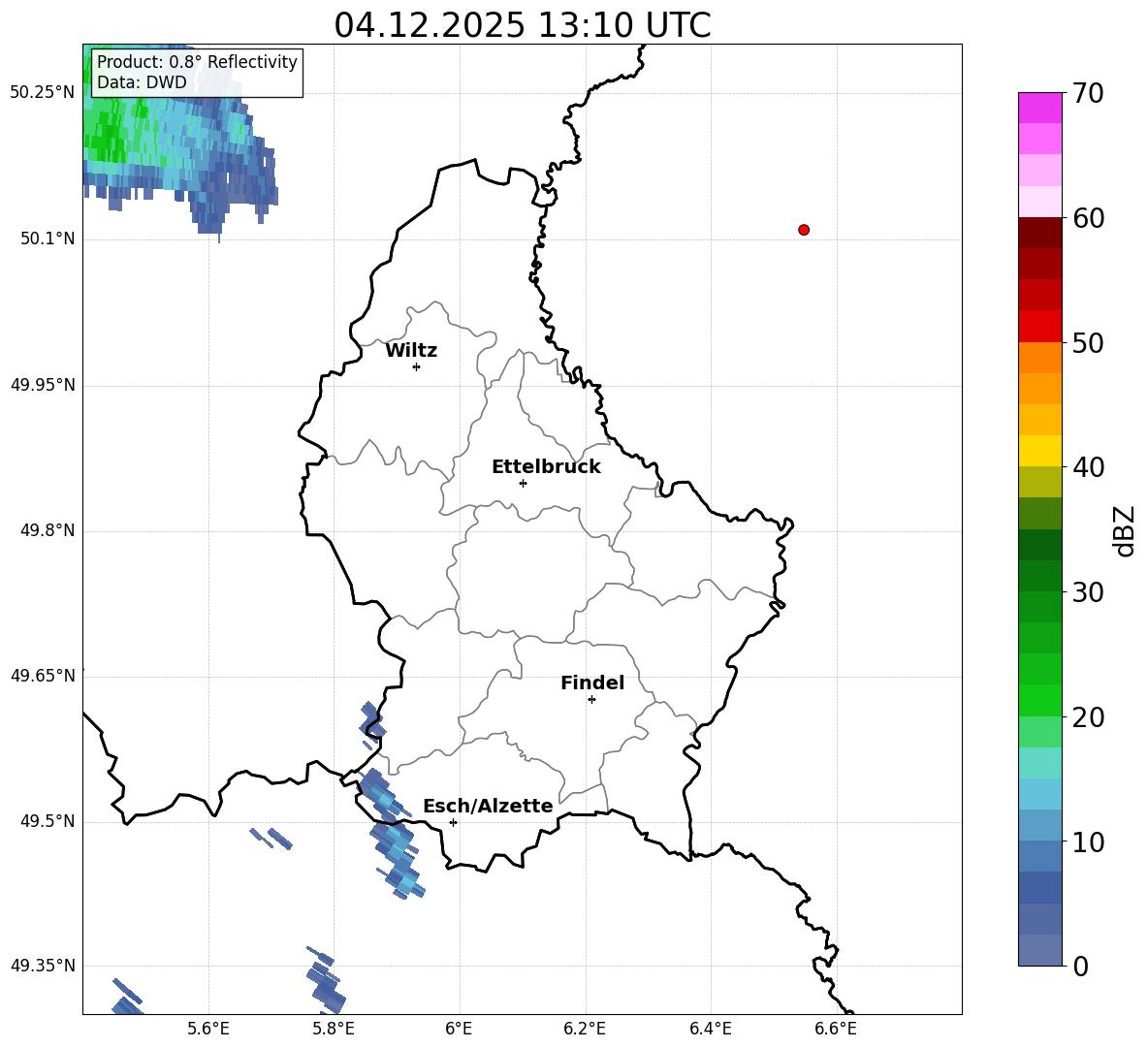Click the Esch/Alzette station cross marker
Screen dimensions: 1148x1048
(x=453, y=822)
